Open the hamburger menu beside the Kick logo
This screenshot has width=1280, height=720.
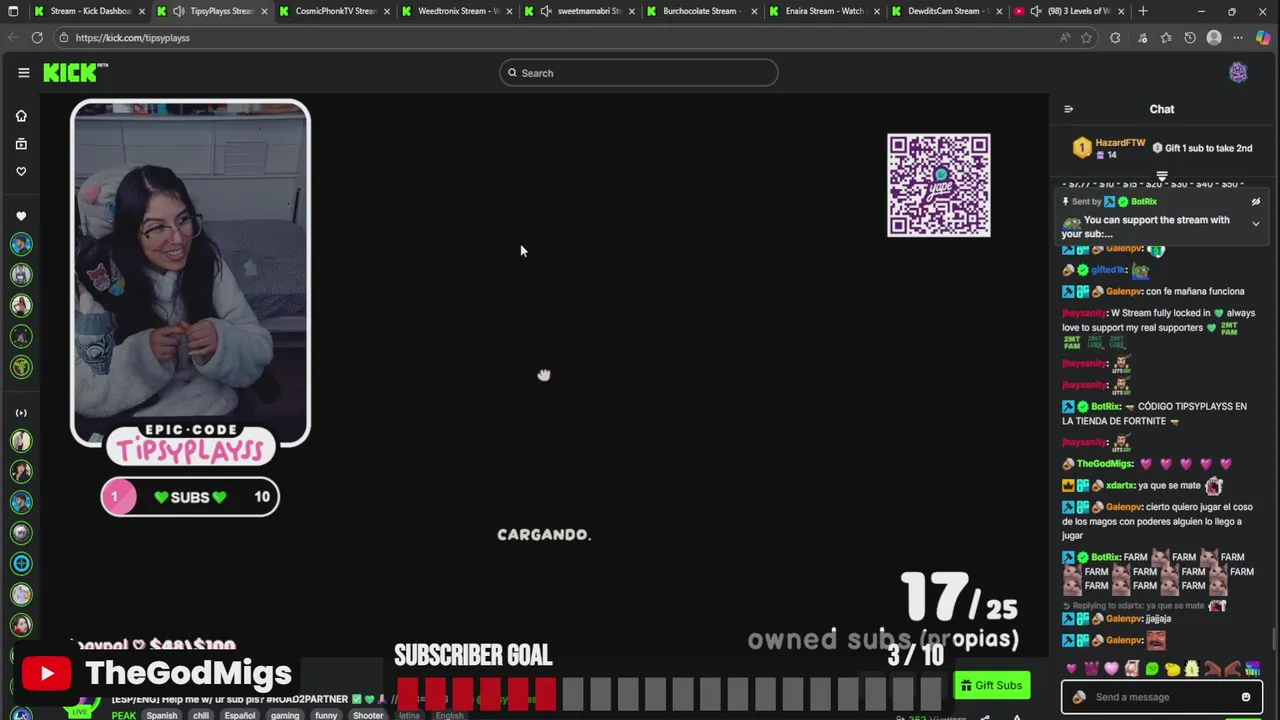24,72
